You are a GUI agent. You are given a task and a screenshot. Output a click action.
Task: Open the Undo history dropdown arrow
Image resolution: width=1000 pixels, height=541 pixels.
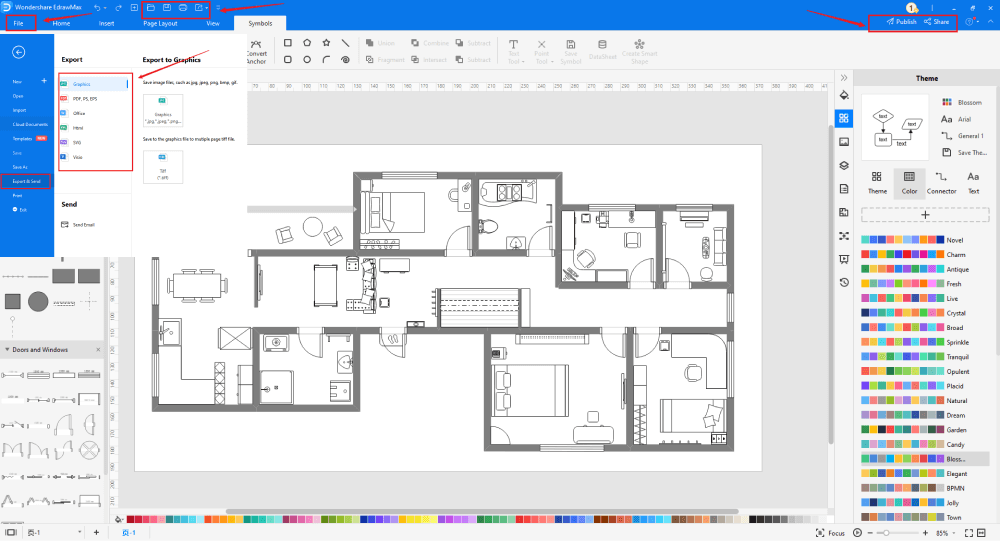(105, 8)
